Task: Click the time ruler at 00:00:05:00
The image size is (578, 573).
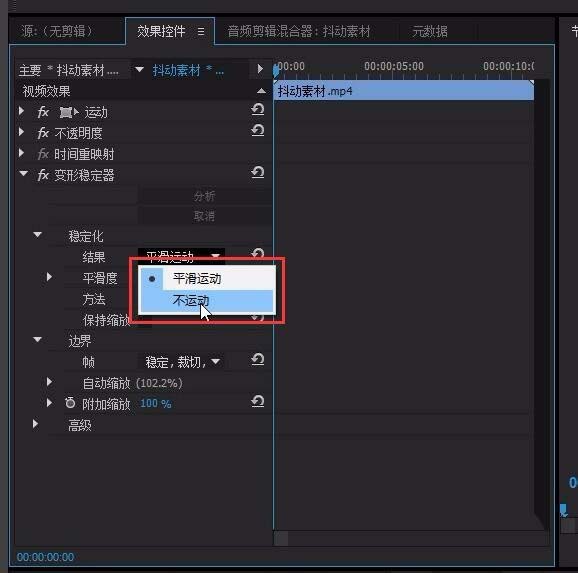Action: tap(394, 66)
